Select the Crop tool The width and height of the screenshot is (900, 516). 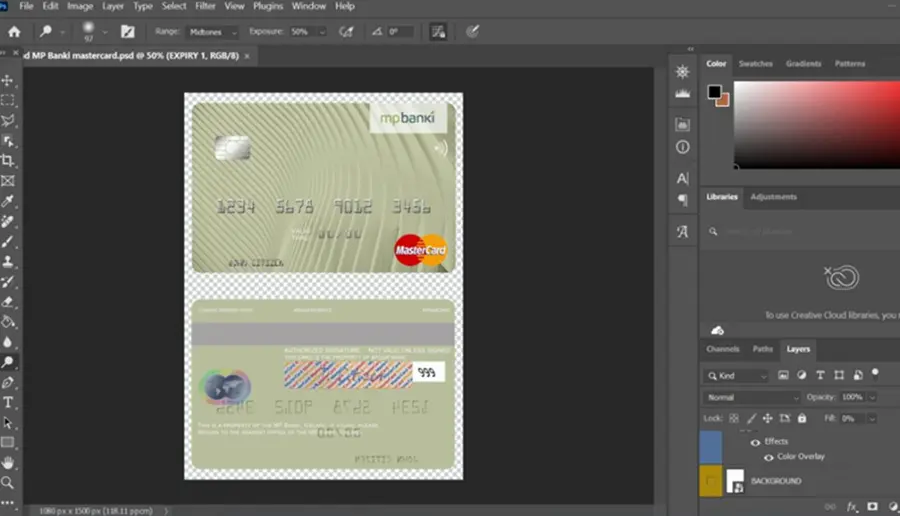pos(7,161)
